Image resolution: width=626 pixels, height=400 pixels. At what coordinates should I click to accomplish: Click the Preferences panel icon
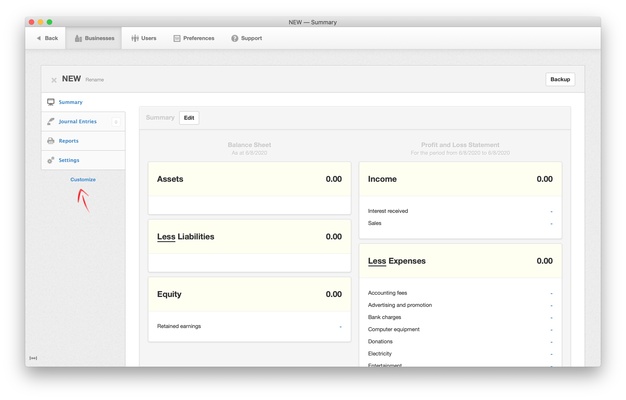(x=177, y=38)
